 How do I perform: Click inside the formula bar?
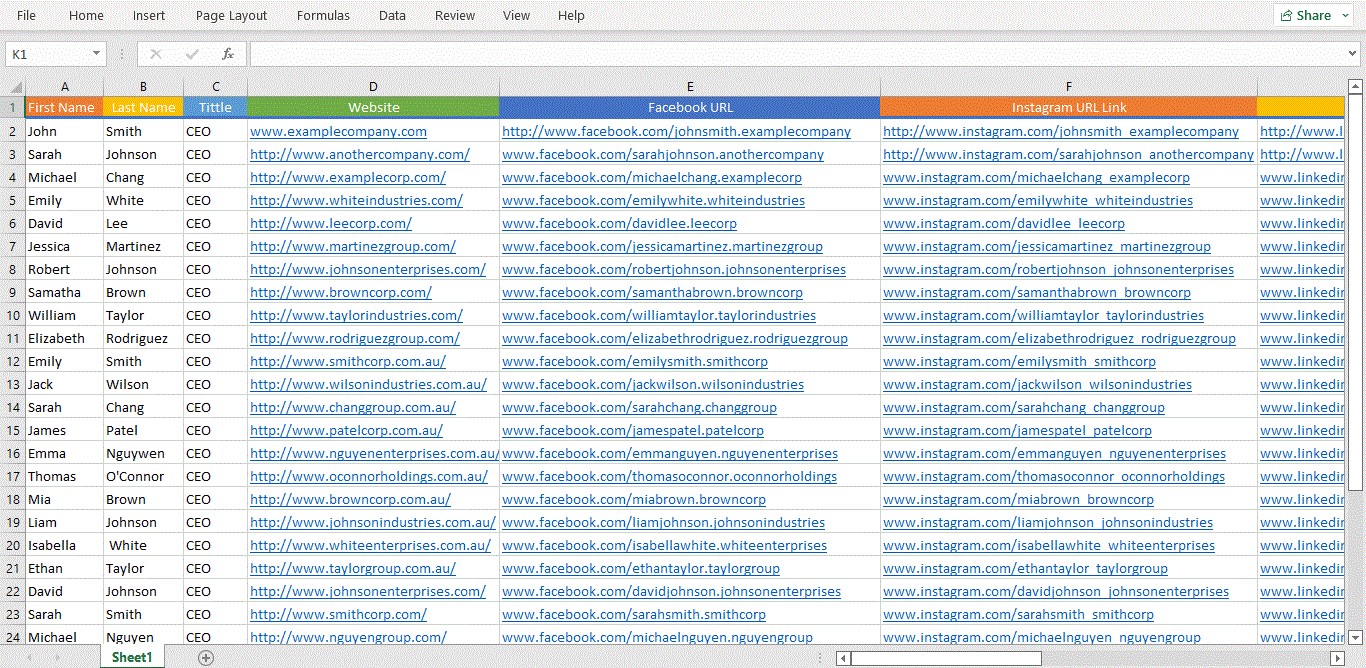pos(798,54)
